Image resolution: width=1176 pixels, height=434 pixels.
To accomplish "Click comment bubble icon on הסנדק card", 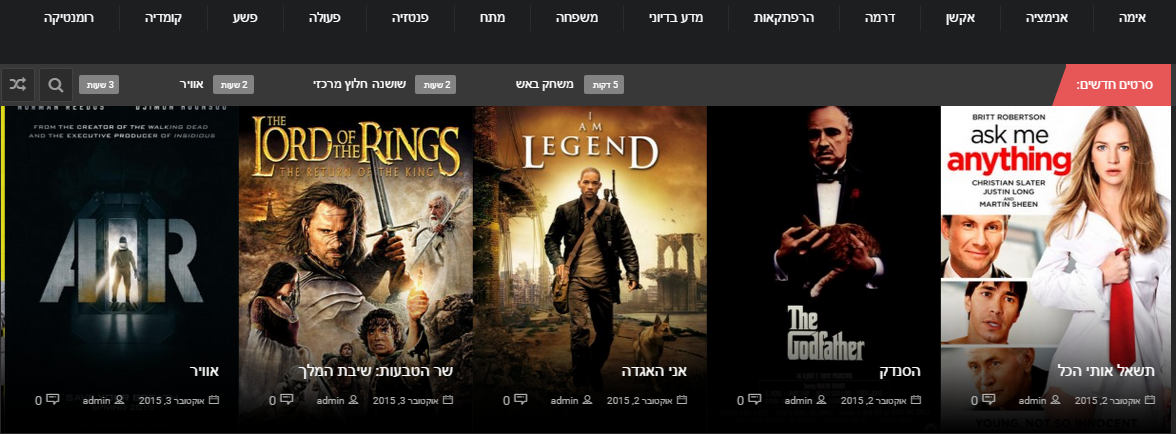I will click(754, 400).
